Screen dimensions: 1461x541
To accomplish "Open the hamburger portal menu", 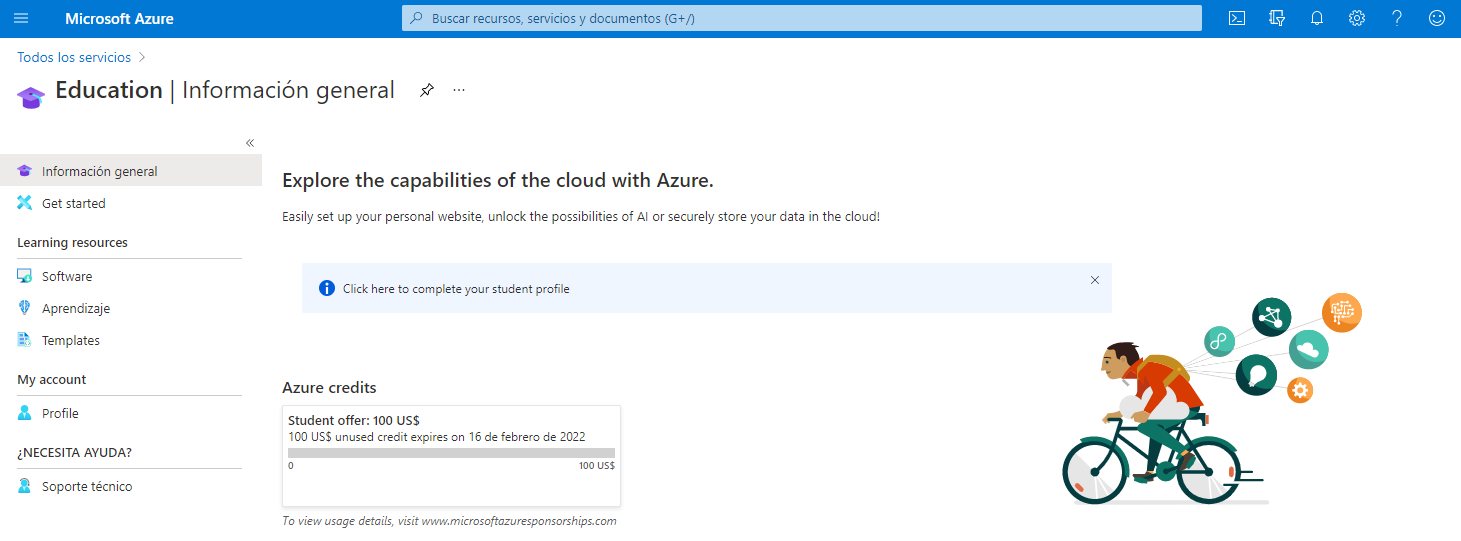I will tap(21, 18).
